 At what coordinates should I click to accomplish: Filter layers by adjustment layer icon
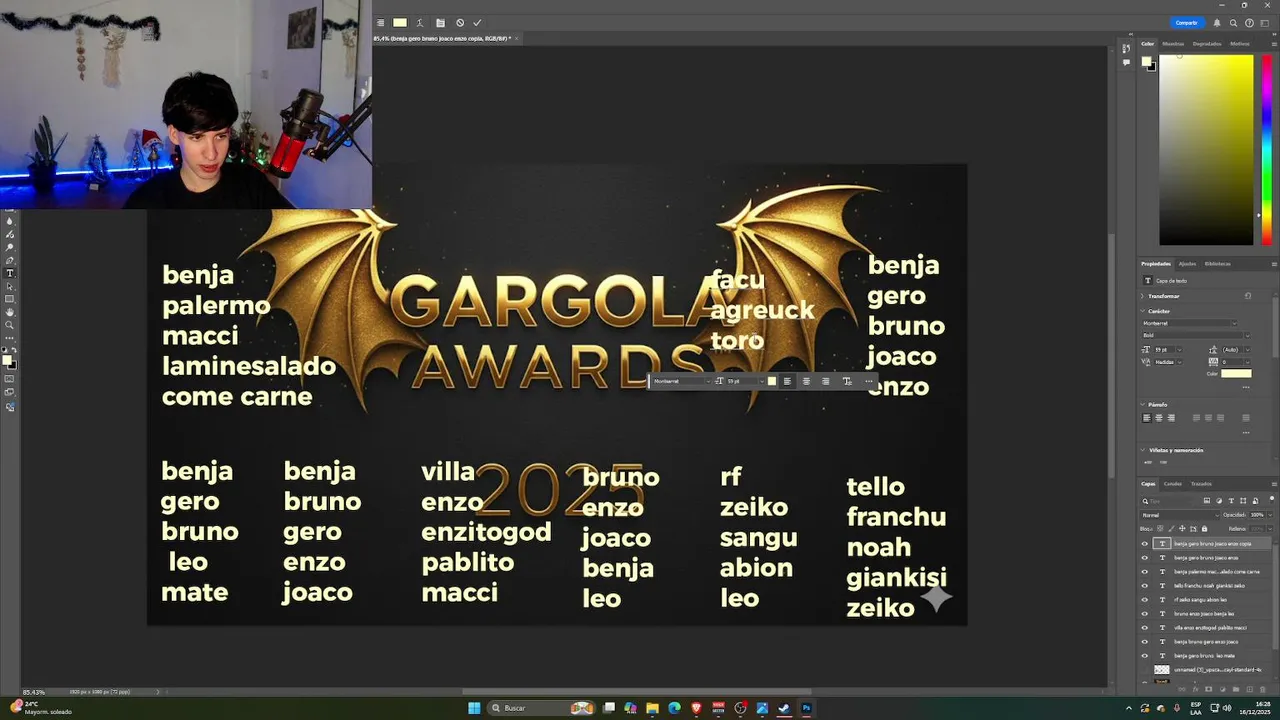tap(1219, 500)
